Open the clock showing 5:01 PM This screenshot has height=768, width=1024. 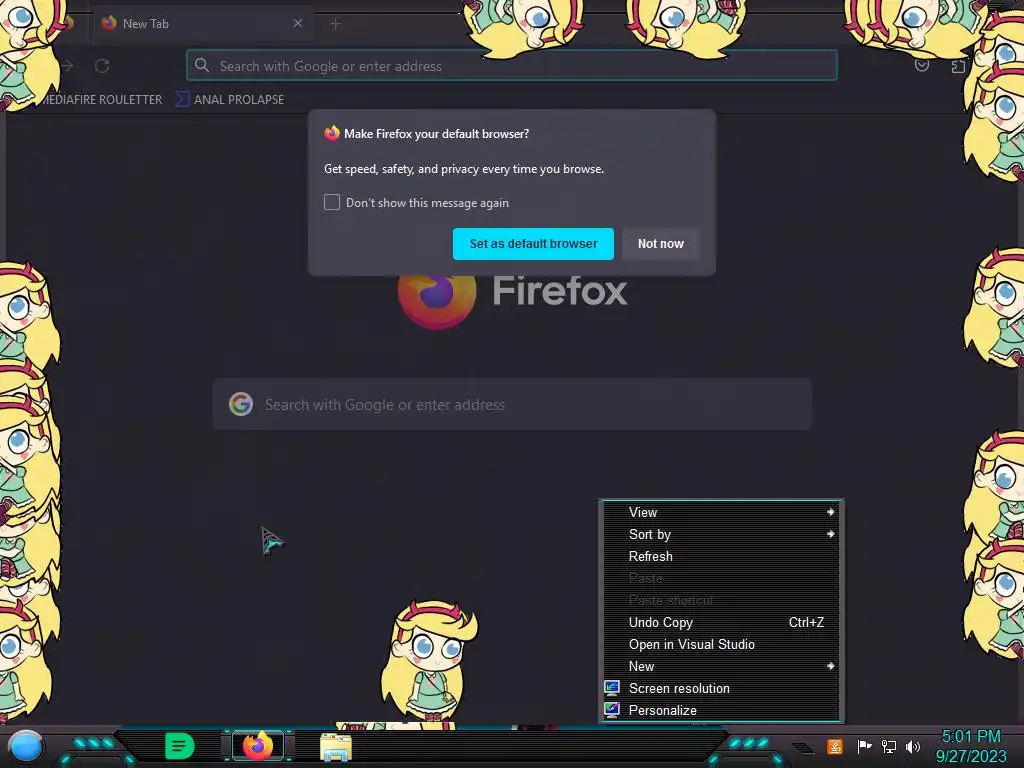click(x=971, y=746)
